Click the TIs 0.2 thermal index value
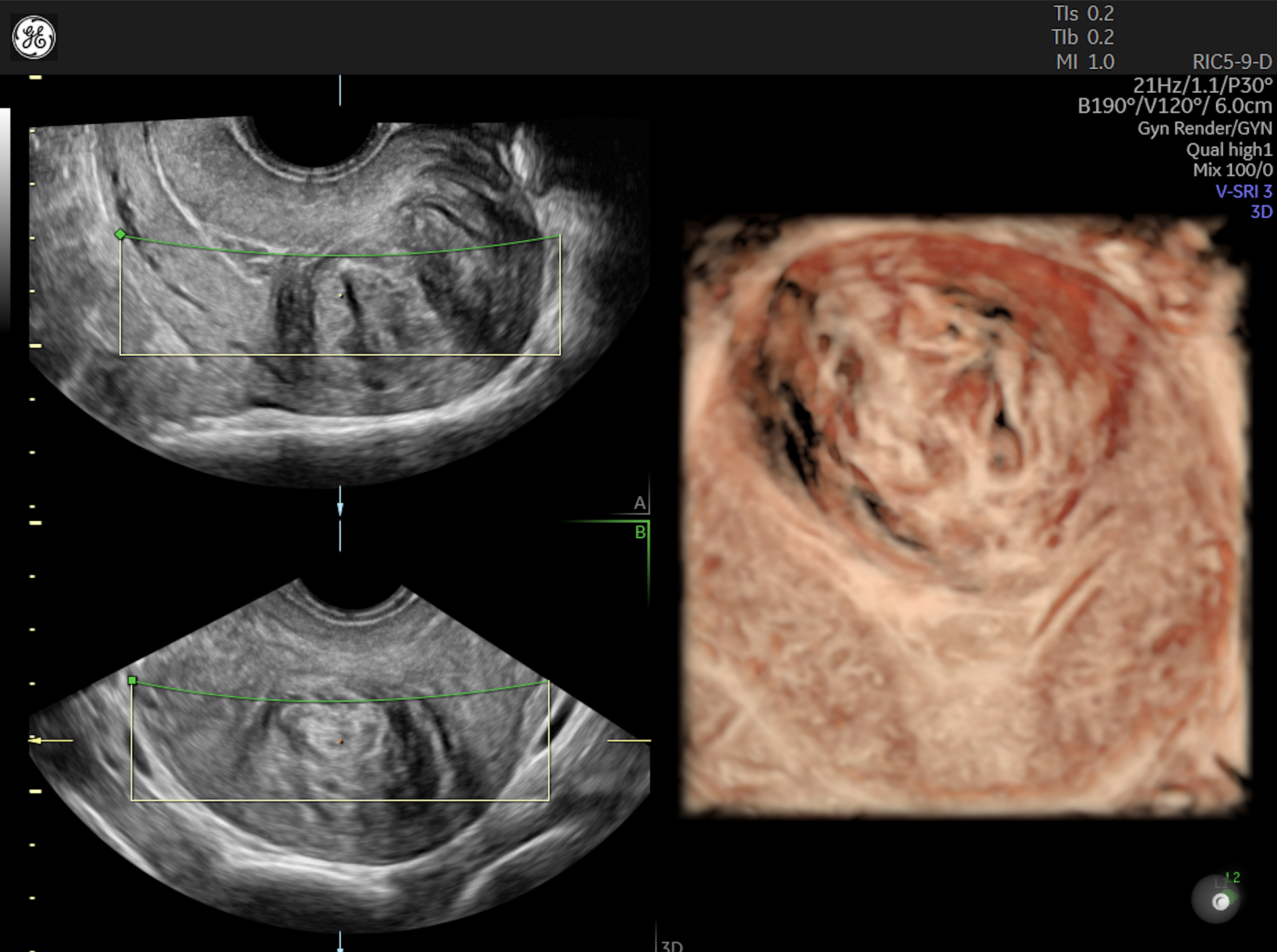The image size is (1277, 952). click(1084, 13)
